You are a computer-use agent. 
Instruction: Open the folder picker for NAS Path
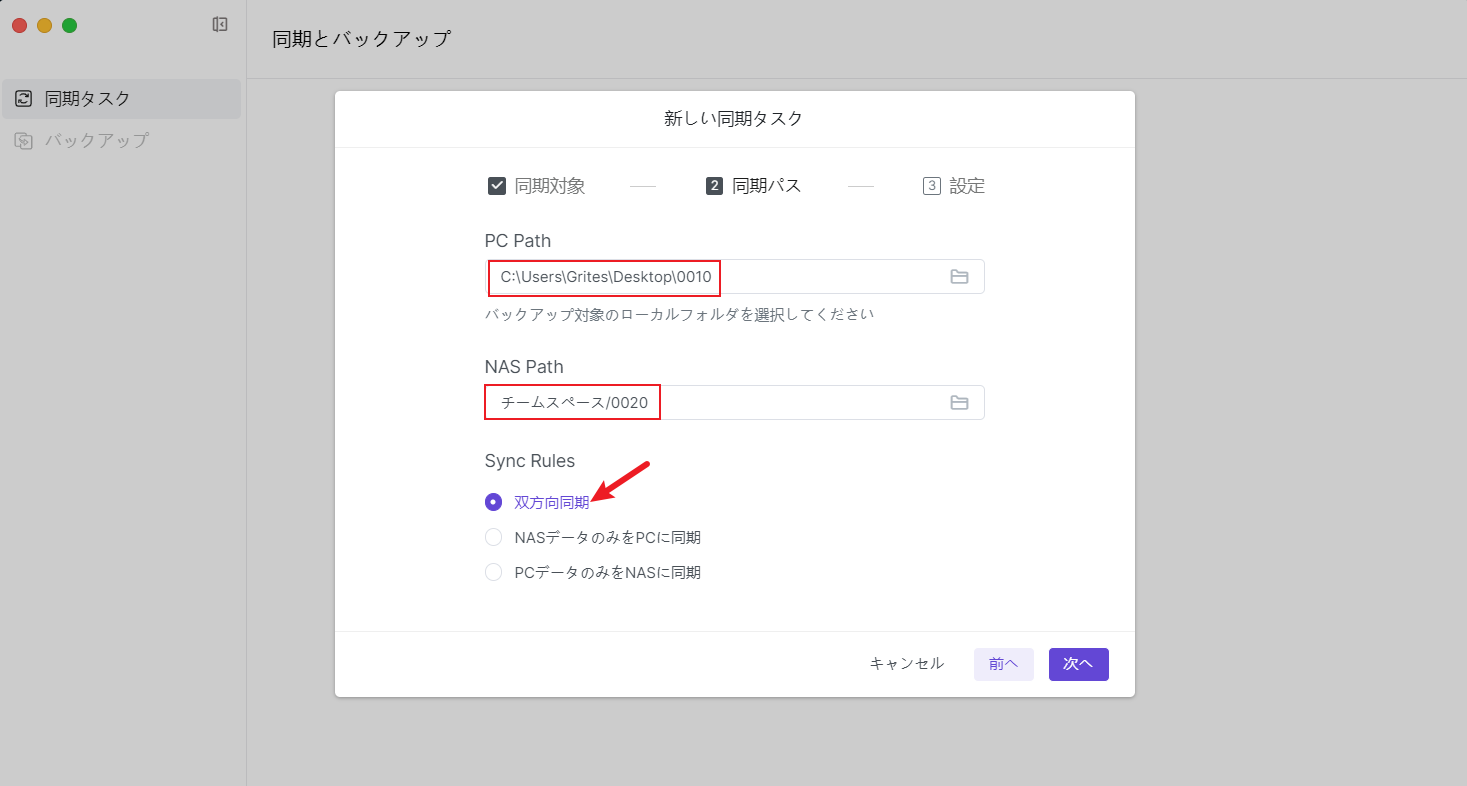click(959, 403)
